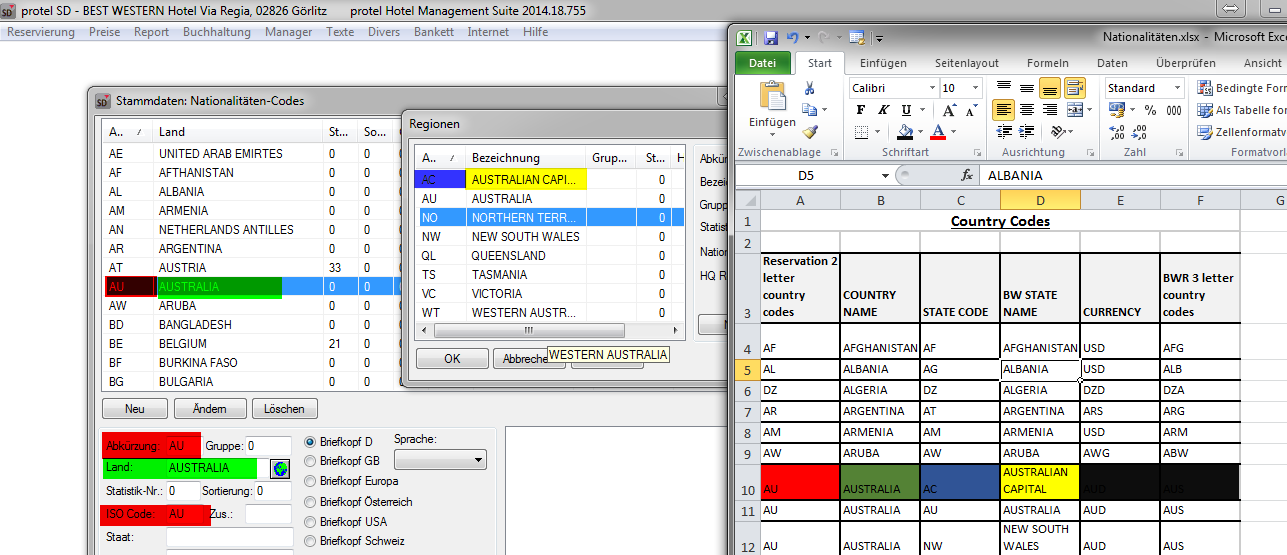Click the font color red A swatch
The height and width of the screenshot is (555, 1287).
[938, 132]
